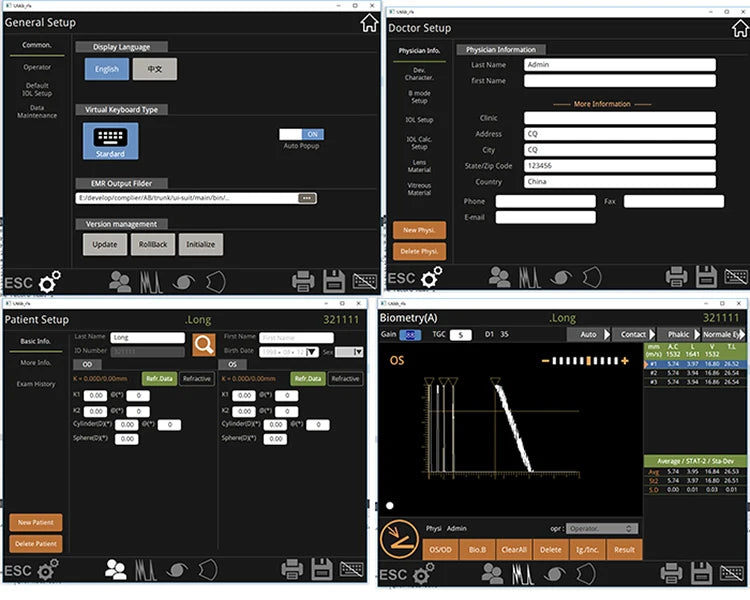Image resolution: width=750 pixels, height=600 pixels.
Task: Toggle the Auto Popup ON switch
Action: pyautogui.click(x=301, y=134)
